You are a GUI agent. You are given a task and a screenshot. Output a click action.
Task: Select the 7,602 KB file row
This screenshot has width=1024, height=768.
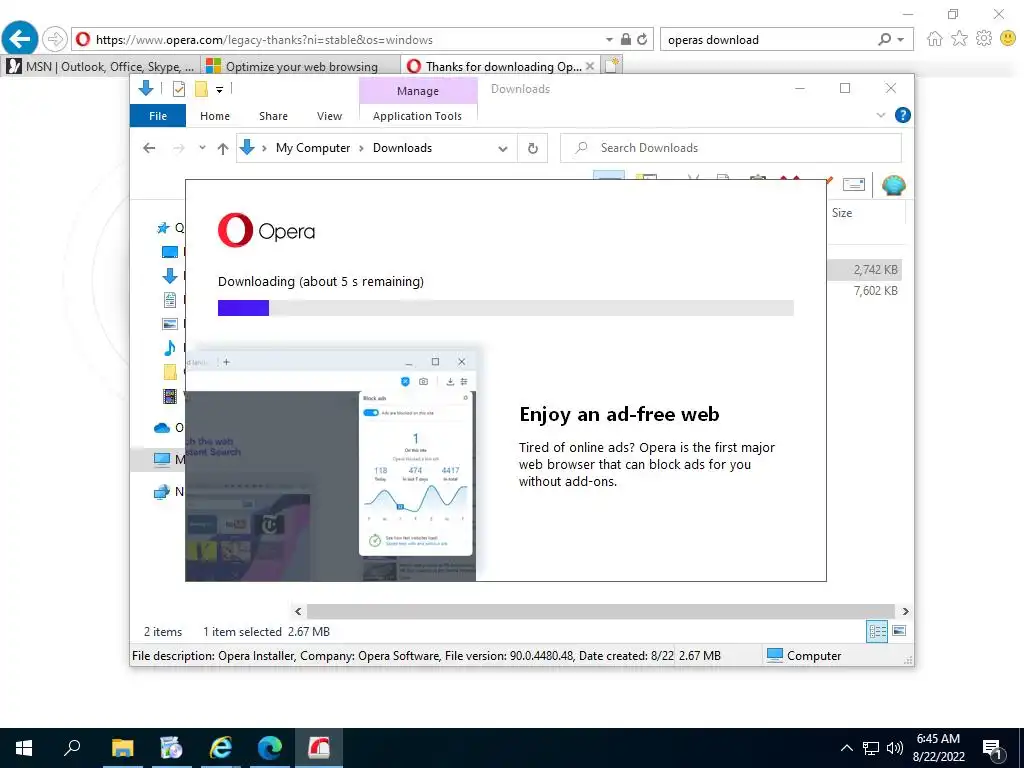[x=865, y=291]
